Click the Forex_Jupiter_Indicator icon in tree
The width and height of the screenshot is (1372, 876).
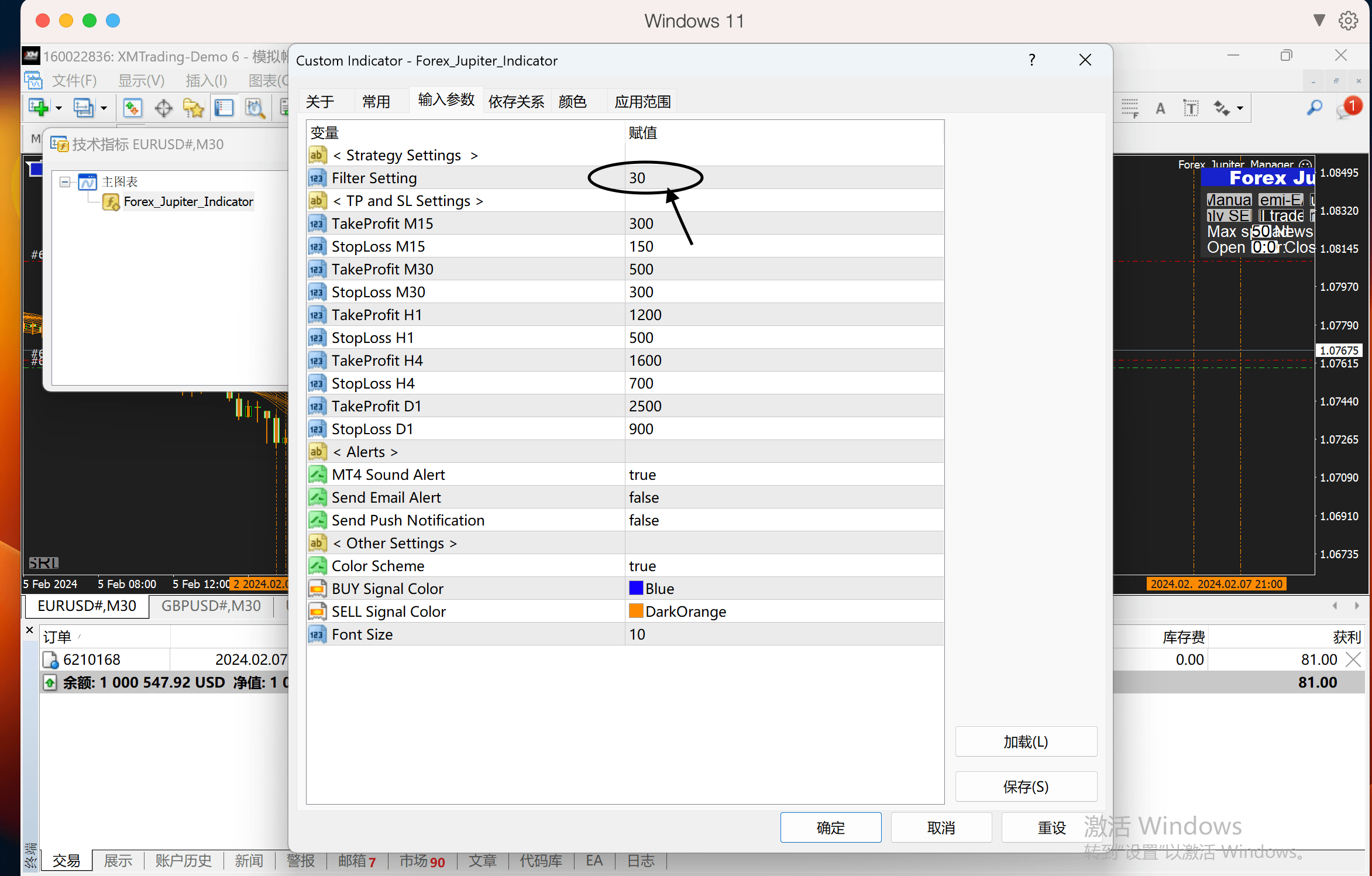coord(111,202)
